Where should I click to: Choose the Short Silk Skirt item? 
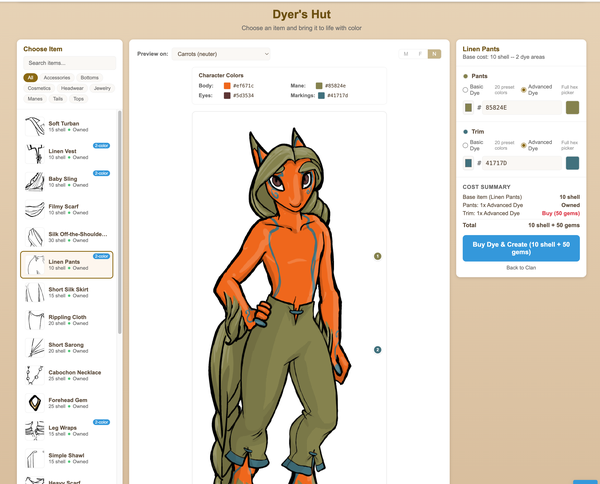click(66, 292)
